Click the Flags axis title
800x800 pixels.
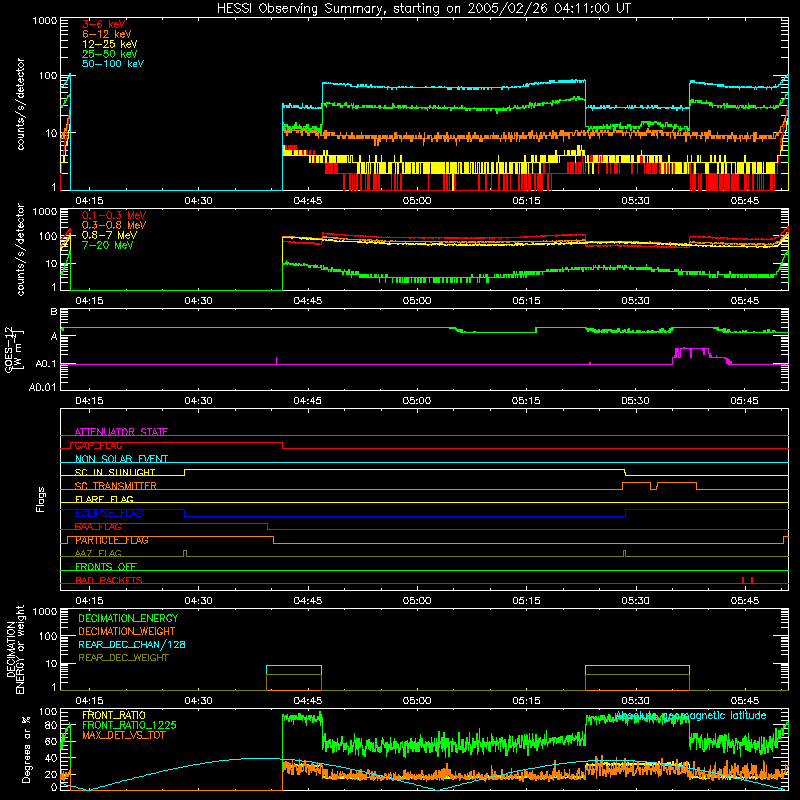point(40,499)
